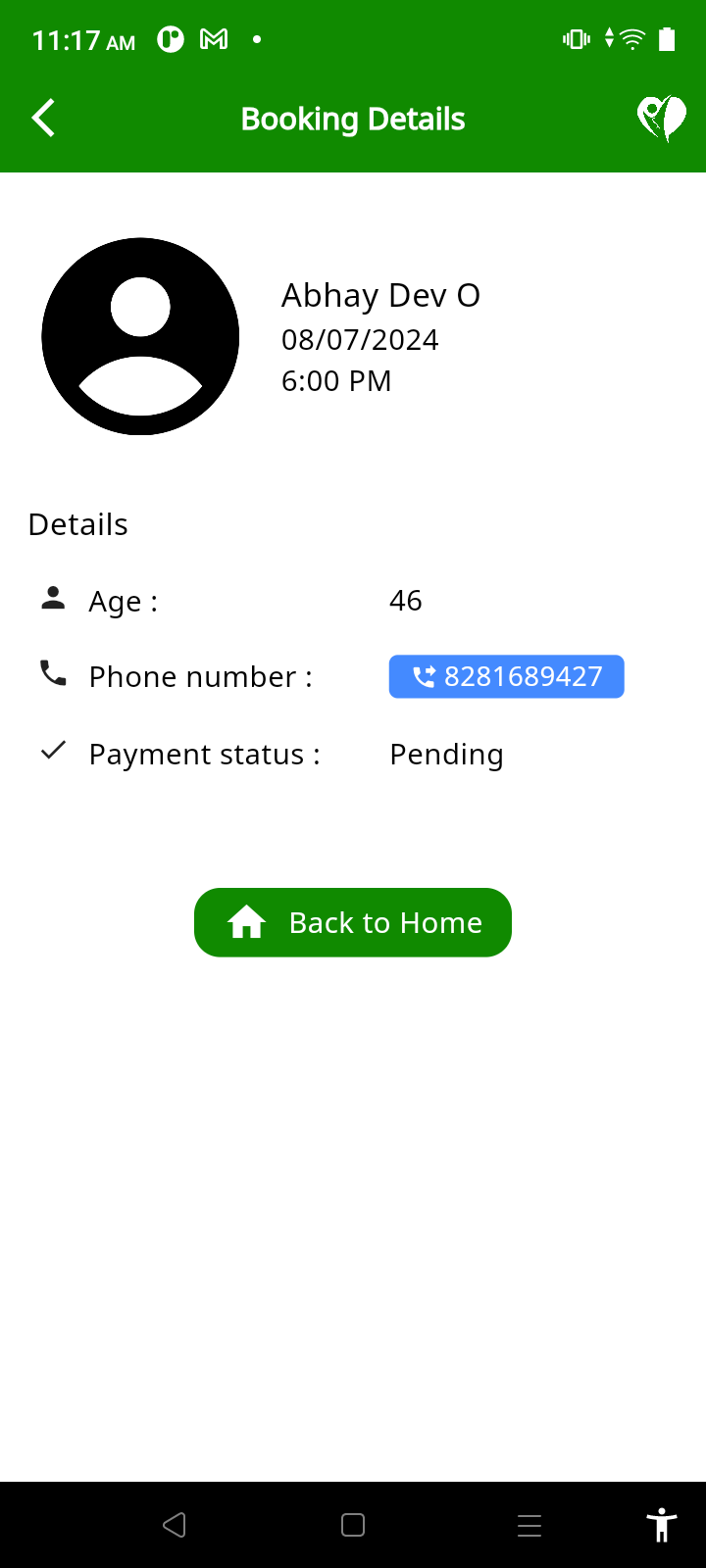Tap the Android back navigation button

[175, 1525]
